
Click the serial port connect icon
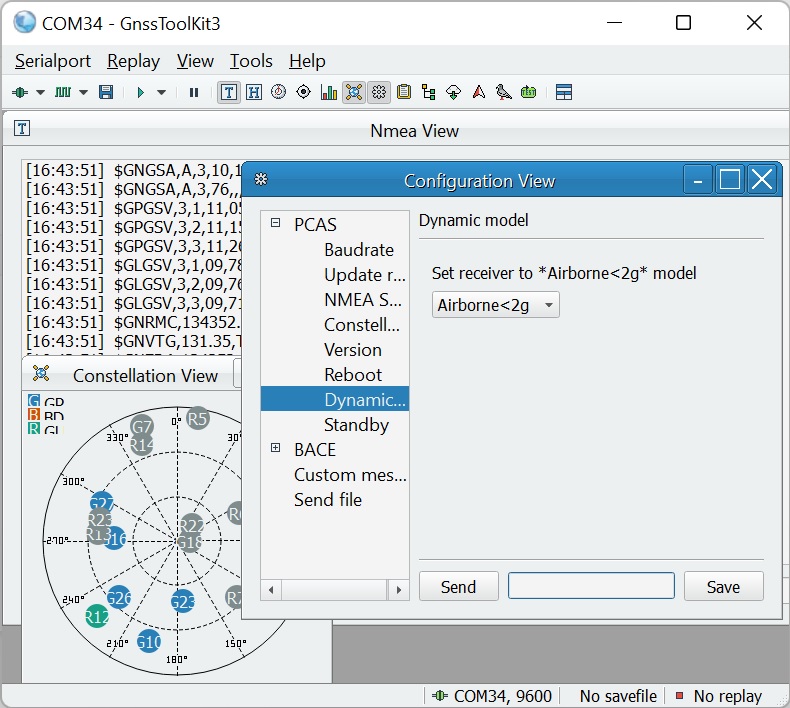pos(20,92)
